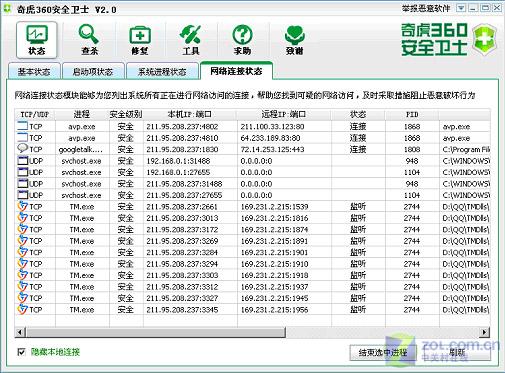Image resolution: width=505 pixels, height=373 pixels.
Task: Click the 360 shield logo icon
Action: (x=485, y=39)
